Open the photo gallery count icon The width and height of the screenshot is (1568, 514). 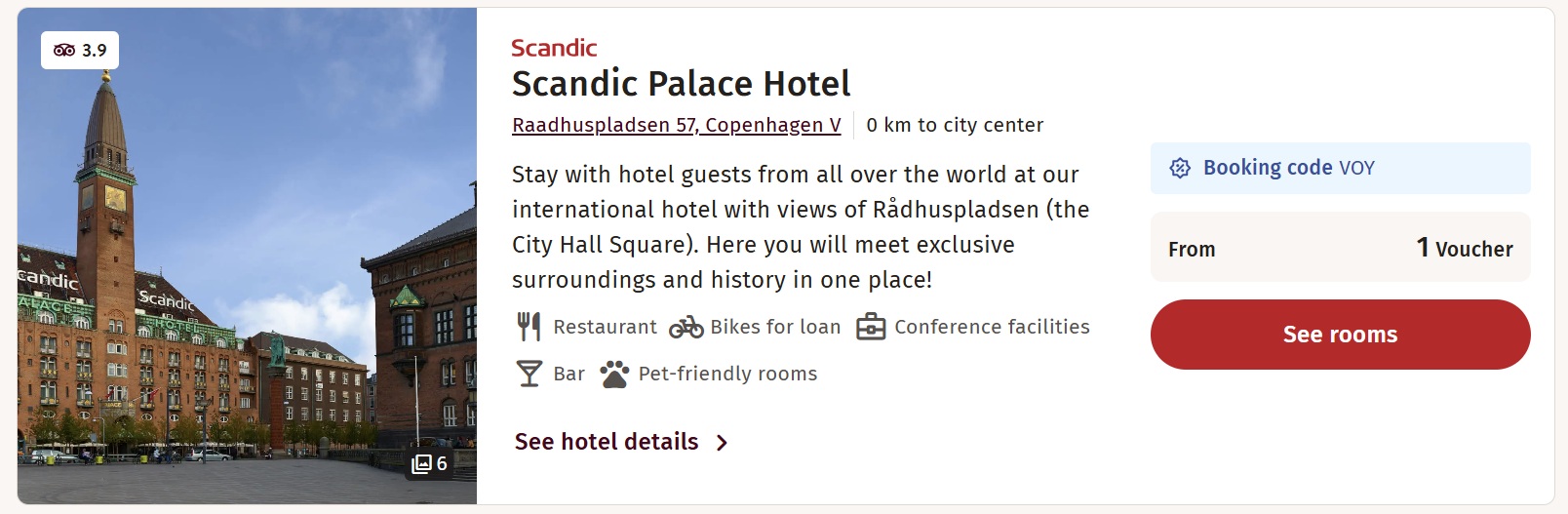(421, 463)
